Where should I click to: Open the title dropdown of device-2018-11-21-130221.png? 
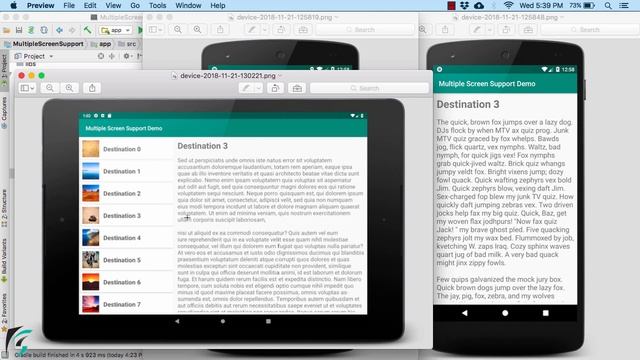pyautogui.click(x=280, y=76)
